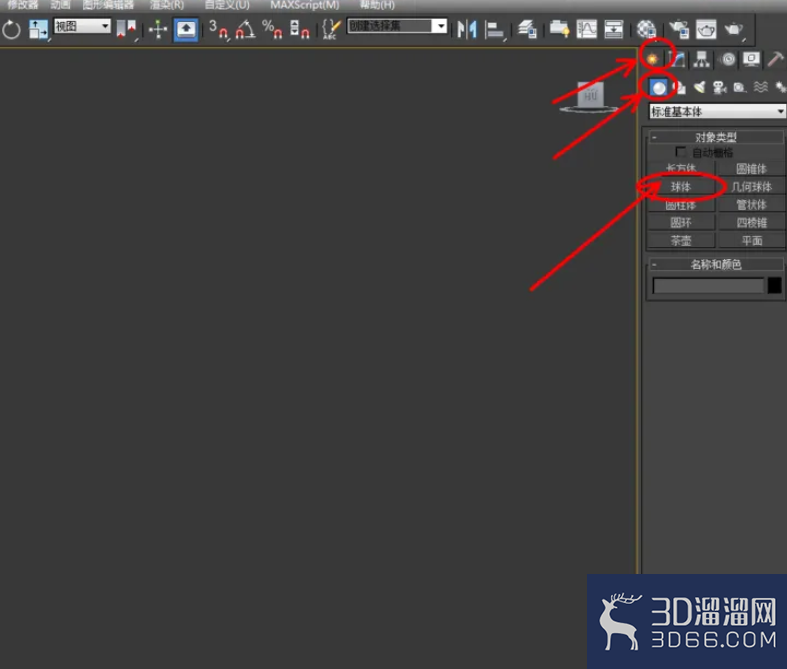Expand the 创建选择集 dropdown arrow
Screen dimensions: 787x669
click(x=440, y=26)
